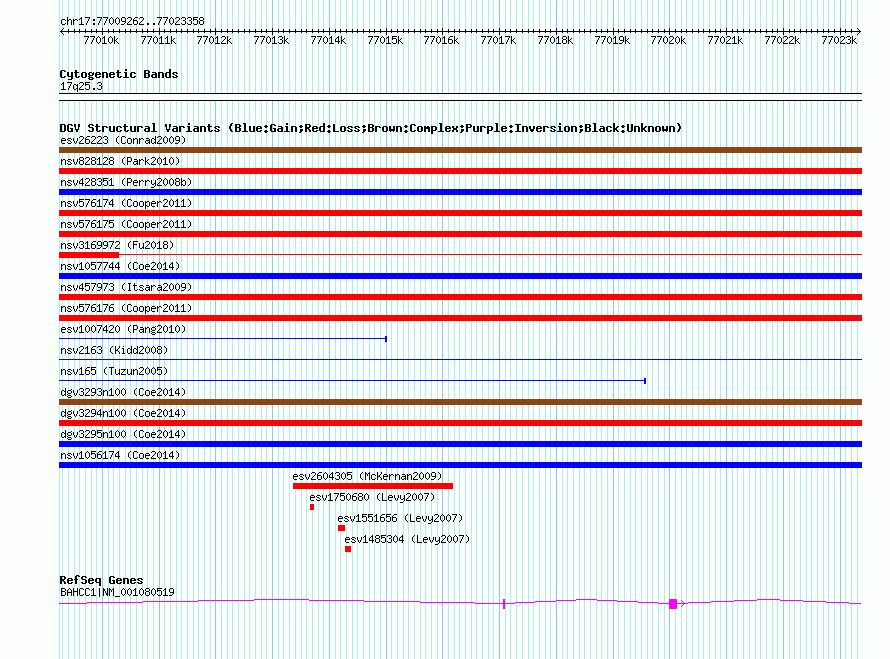Click the end cap of the nsv165 blue line
The width and height of the screenshot is (890, 659).
(x=645, y=381)
